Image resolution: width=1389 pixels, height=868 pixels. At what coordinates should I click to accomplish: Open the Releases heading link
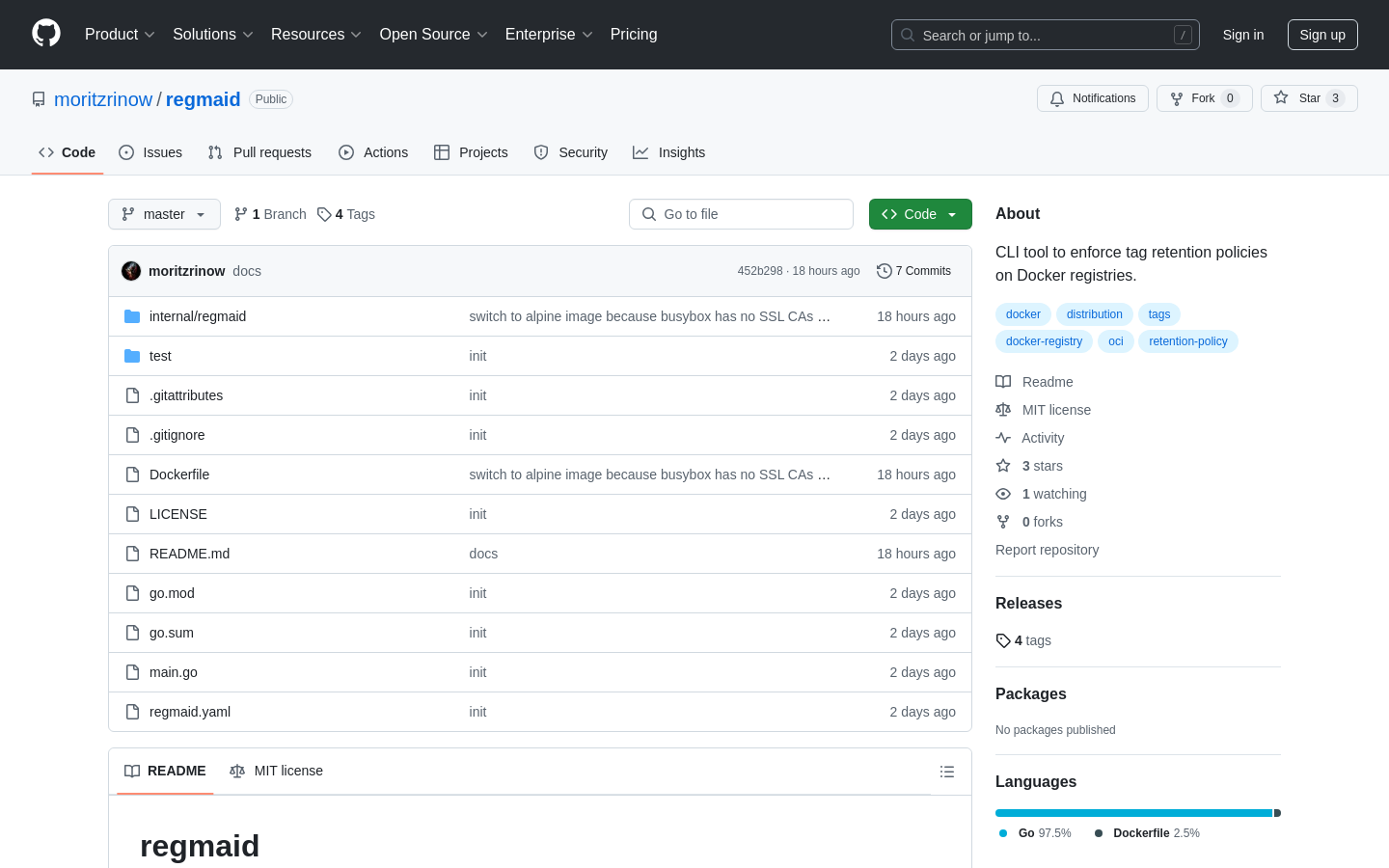[x=1028, y=604]
